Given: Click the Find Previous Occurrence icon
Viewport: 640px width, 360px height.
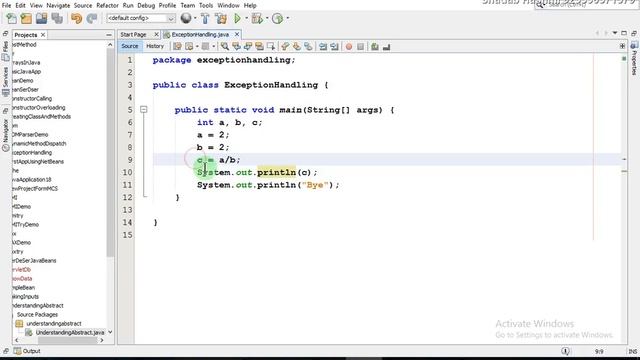Looking at the screenshot, I should 236,47.
